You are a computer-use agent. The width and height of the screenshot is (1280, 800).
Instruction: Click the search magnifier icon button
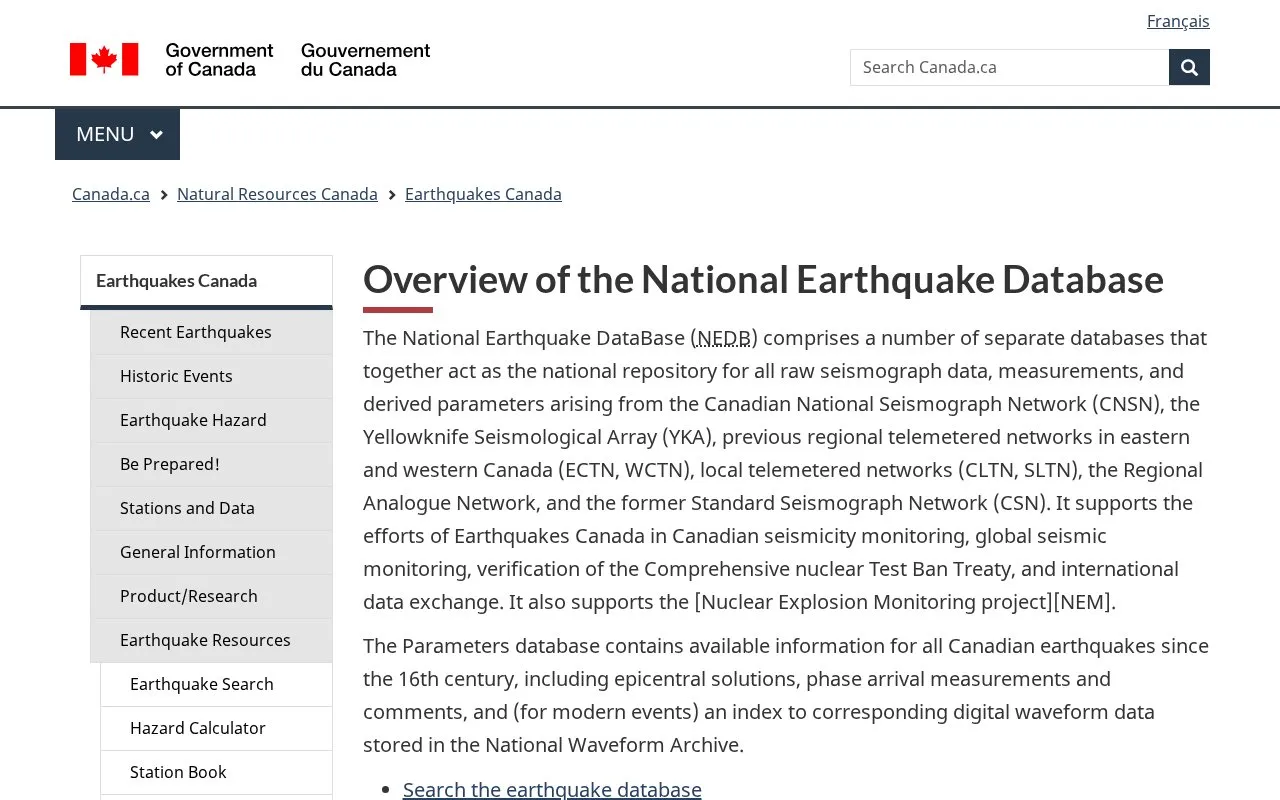pos(1189,67)
